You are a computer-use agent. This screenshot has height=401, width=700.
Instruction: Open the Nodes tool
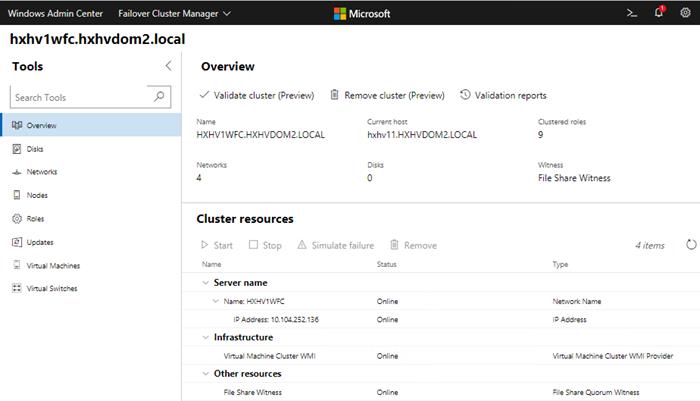point(91,195)
